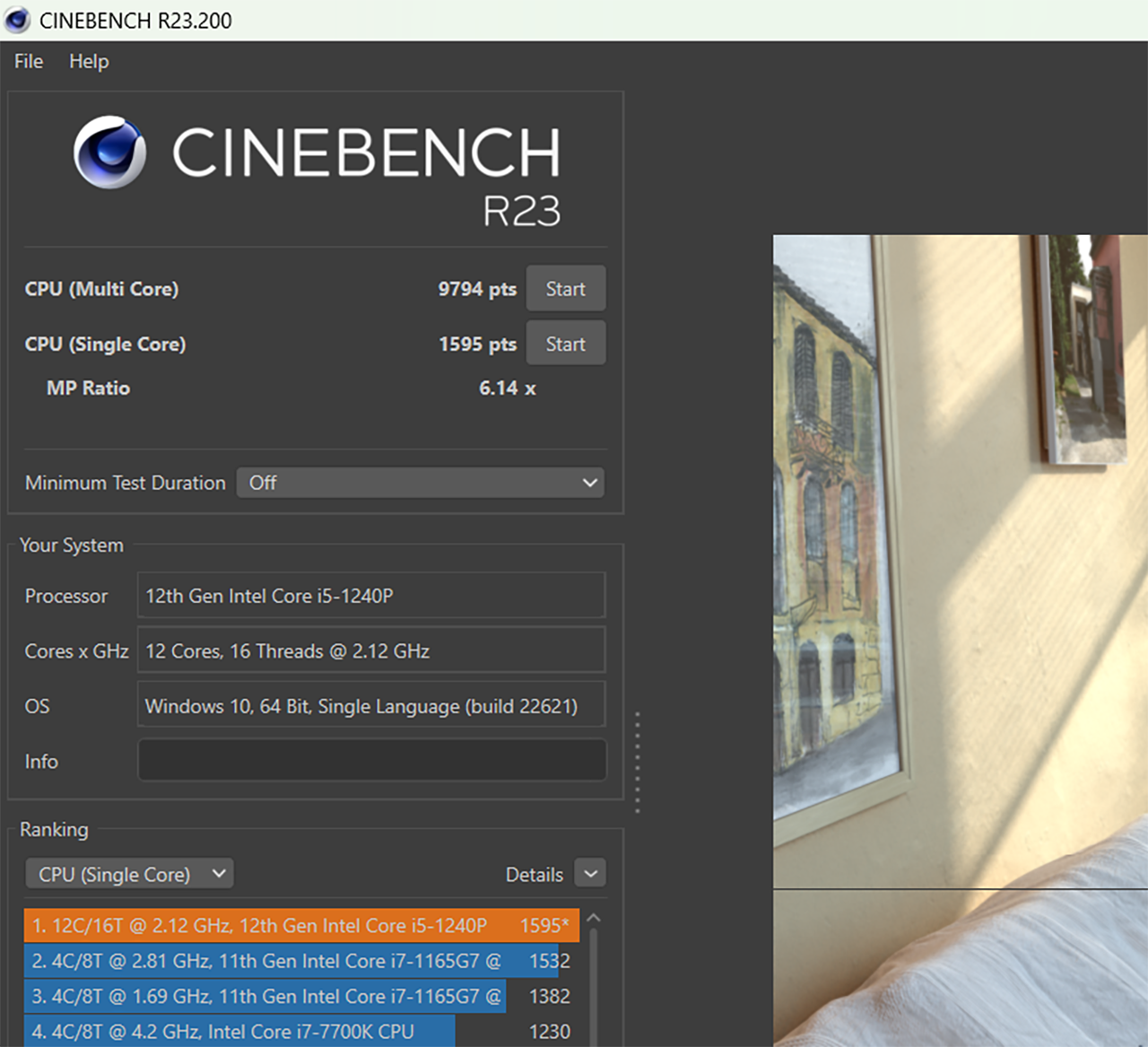Click the MP Ratio 6.14 x value
This screenshot has width=1148, height=1047.
click(507, 388)
